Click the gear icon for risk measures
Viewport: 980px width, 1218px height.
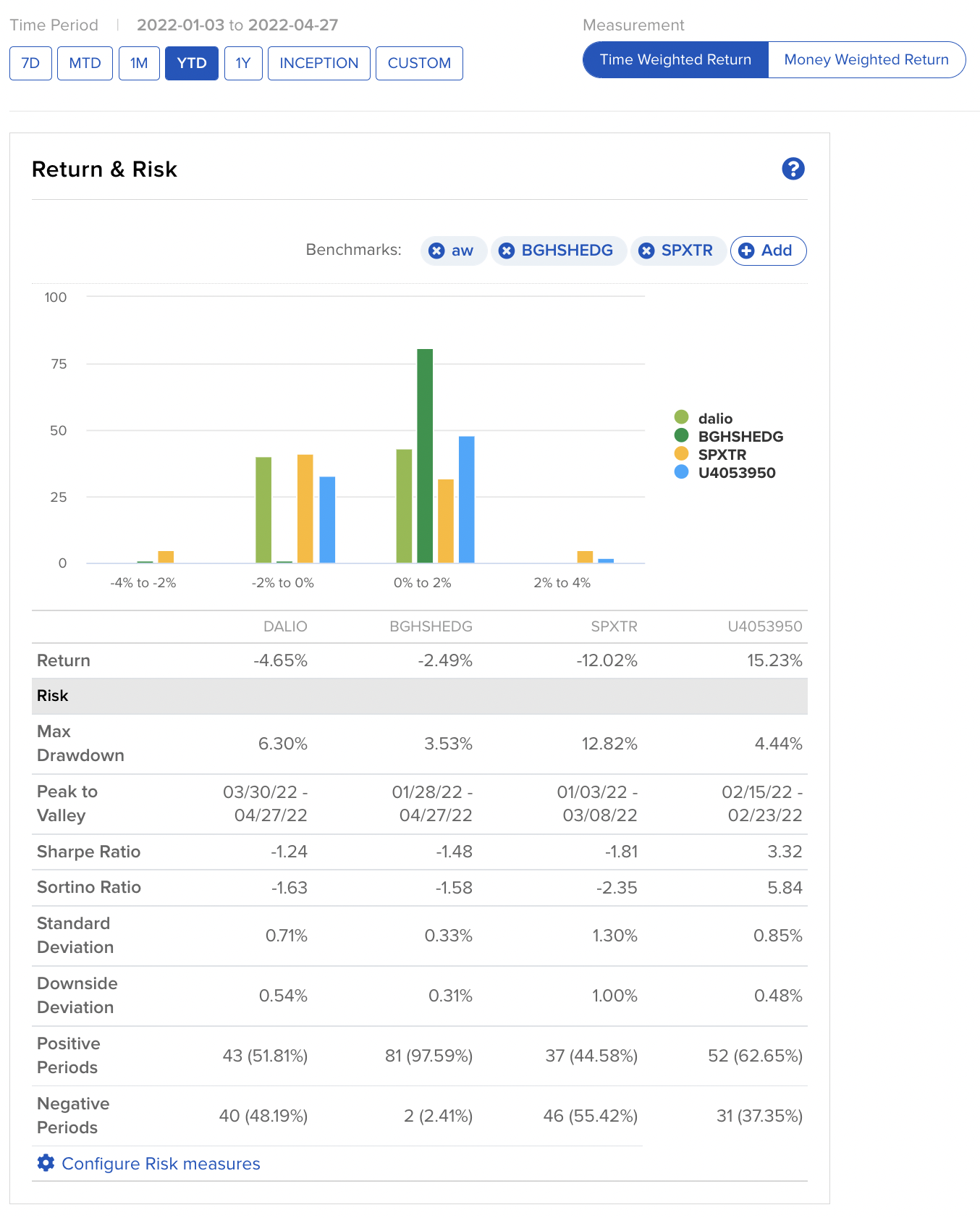pyautogui.click(x=46, y=1163)
